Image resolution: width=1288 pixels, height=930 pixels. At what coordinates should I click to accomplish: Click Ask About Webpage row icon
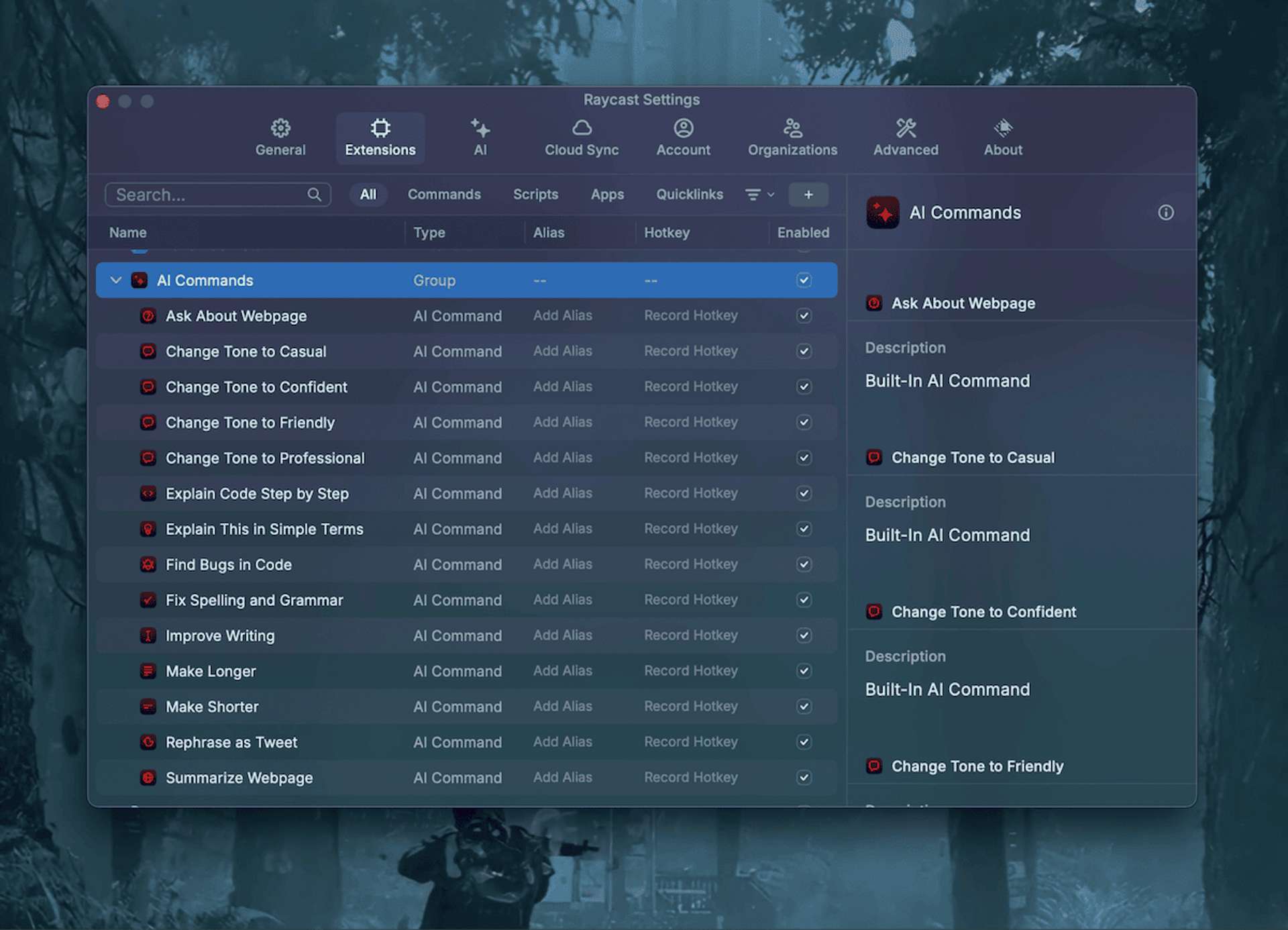click(x=148, y=315)
